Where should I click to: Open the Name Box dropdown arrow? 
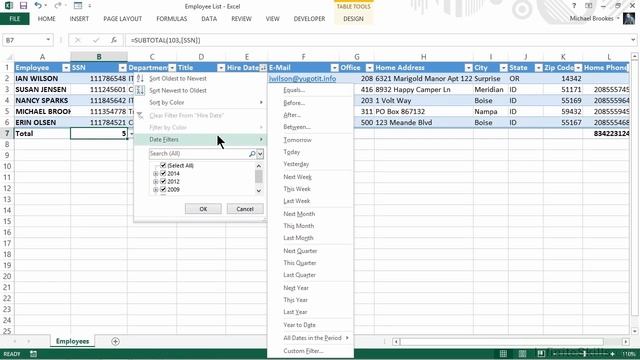coord(48,40)
